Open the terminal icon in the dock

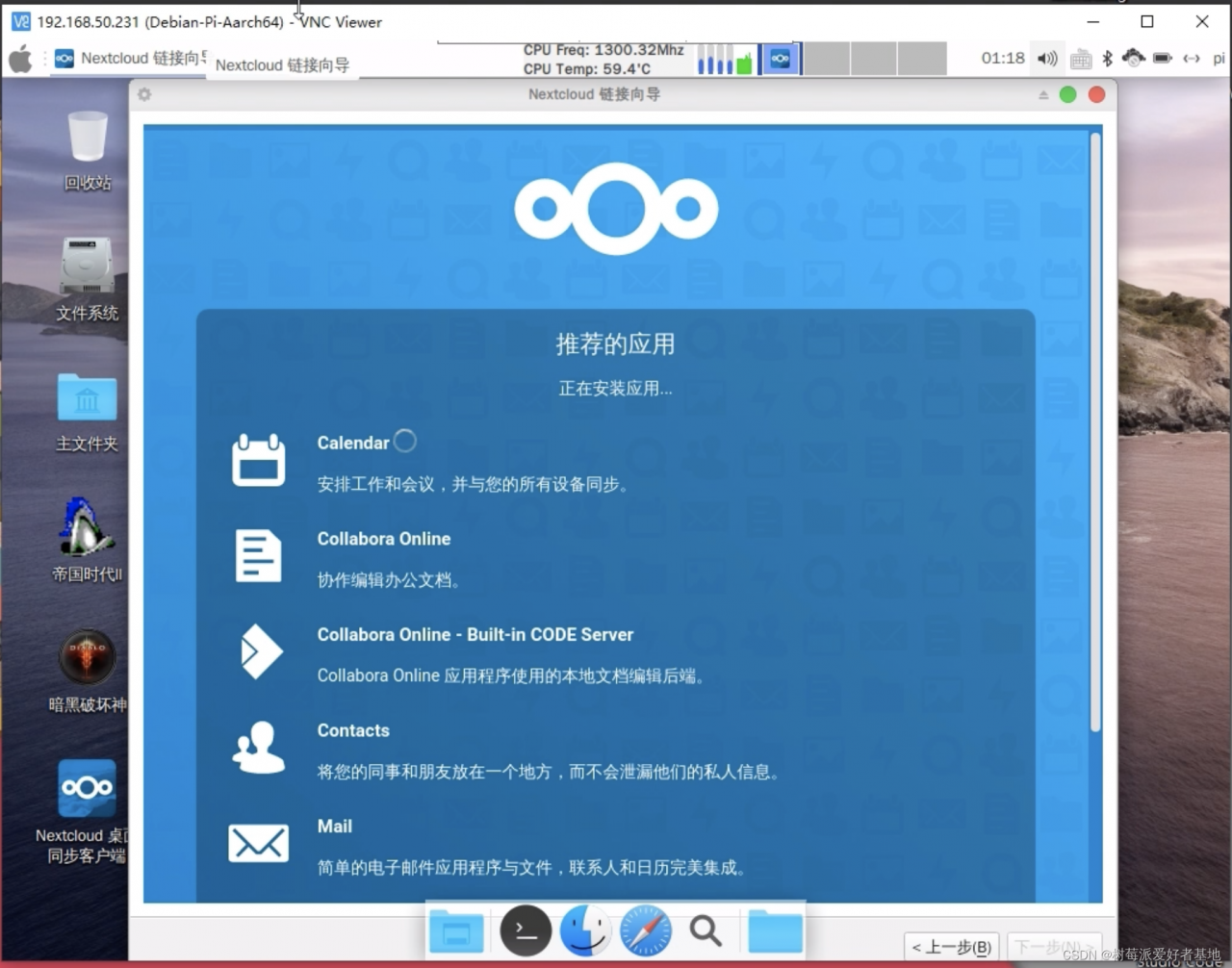[526, 930]
